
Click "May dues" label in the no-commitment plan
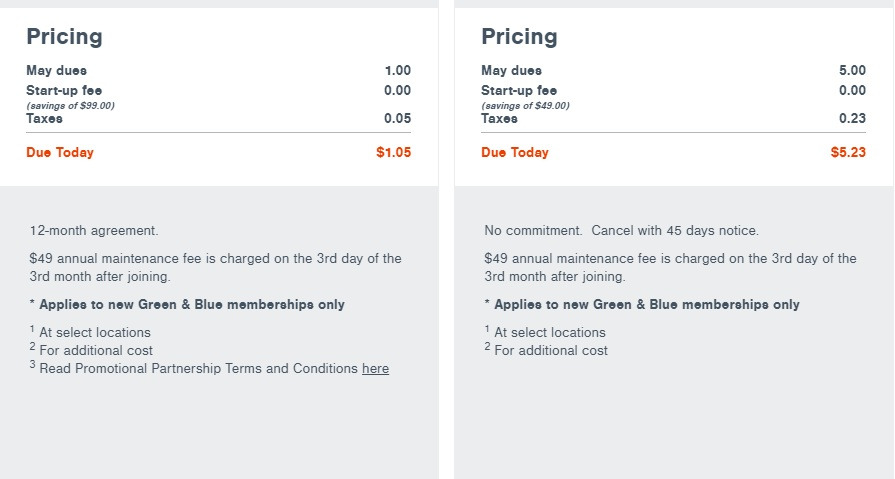[511, 71]
